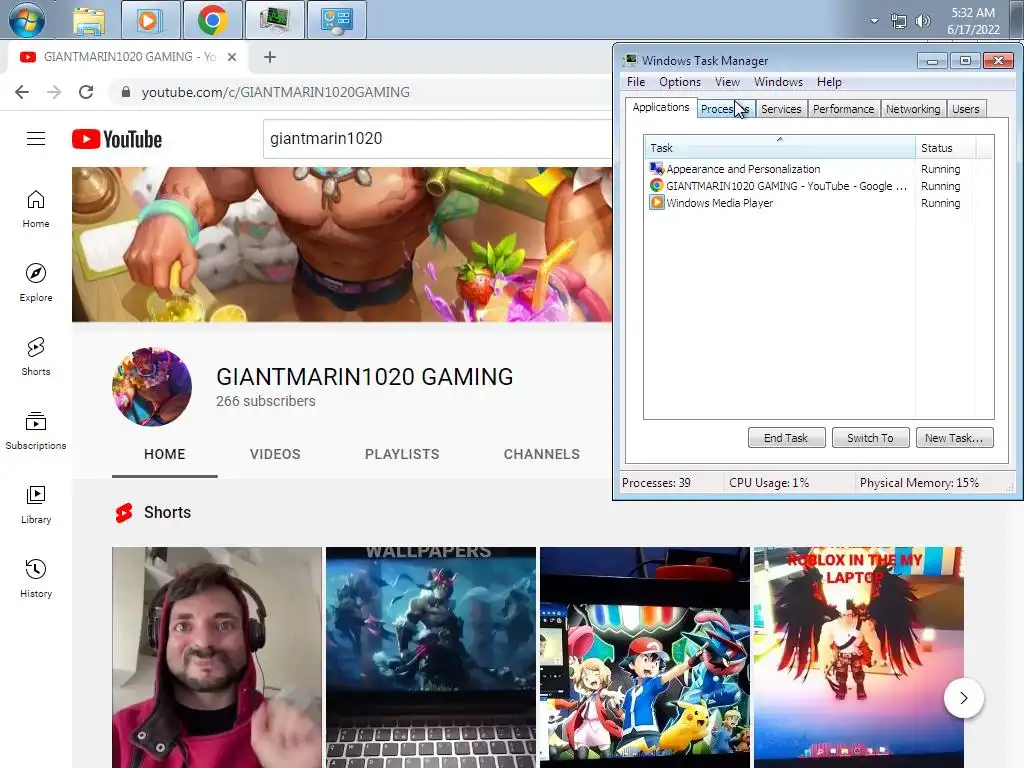The image size is (1024, 768).
Task: Open Task Manager Help menu
Action: click(829, 82)
